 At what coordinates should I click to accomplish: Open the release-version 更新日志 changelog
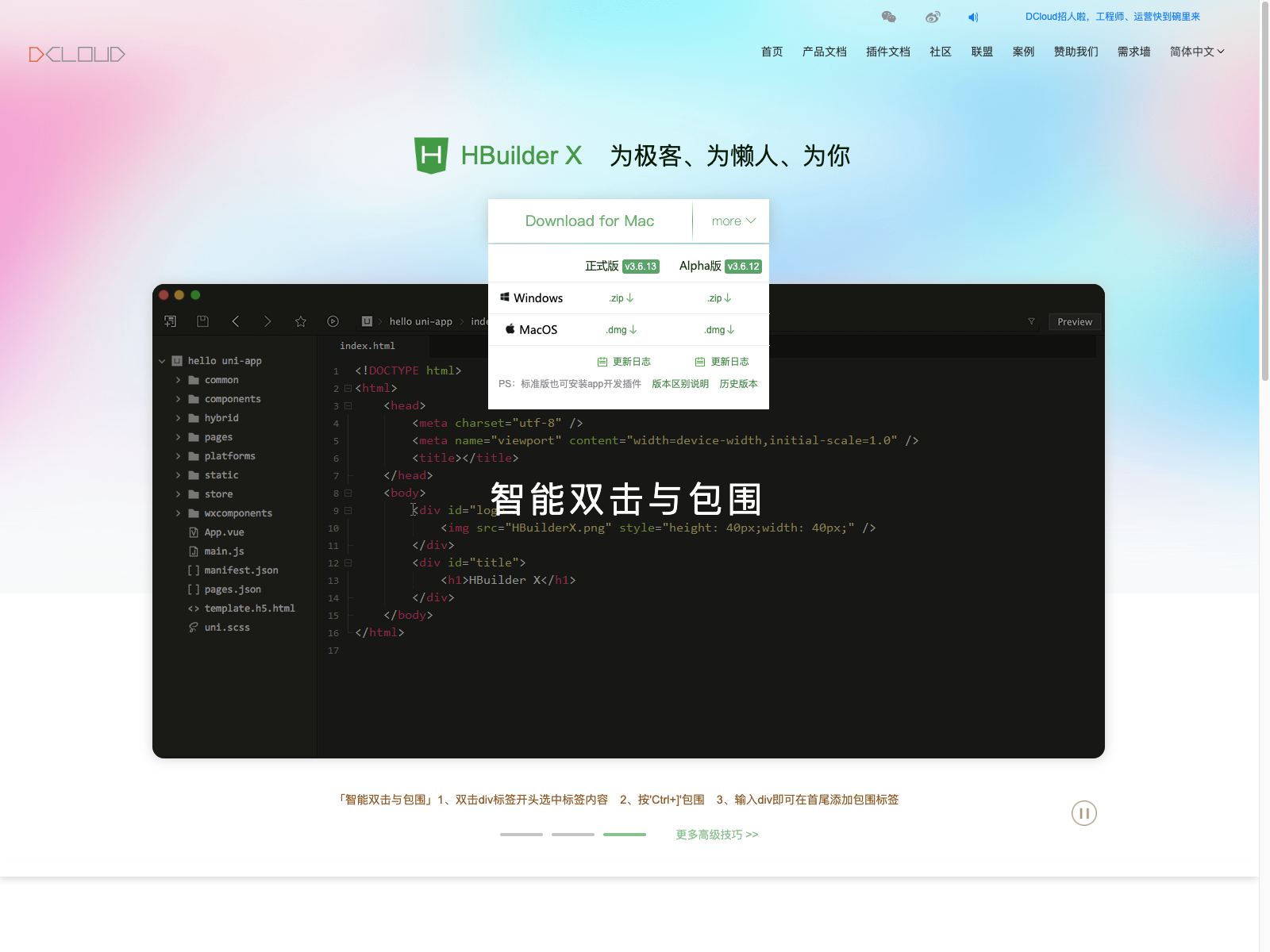tap(624, 362)
